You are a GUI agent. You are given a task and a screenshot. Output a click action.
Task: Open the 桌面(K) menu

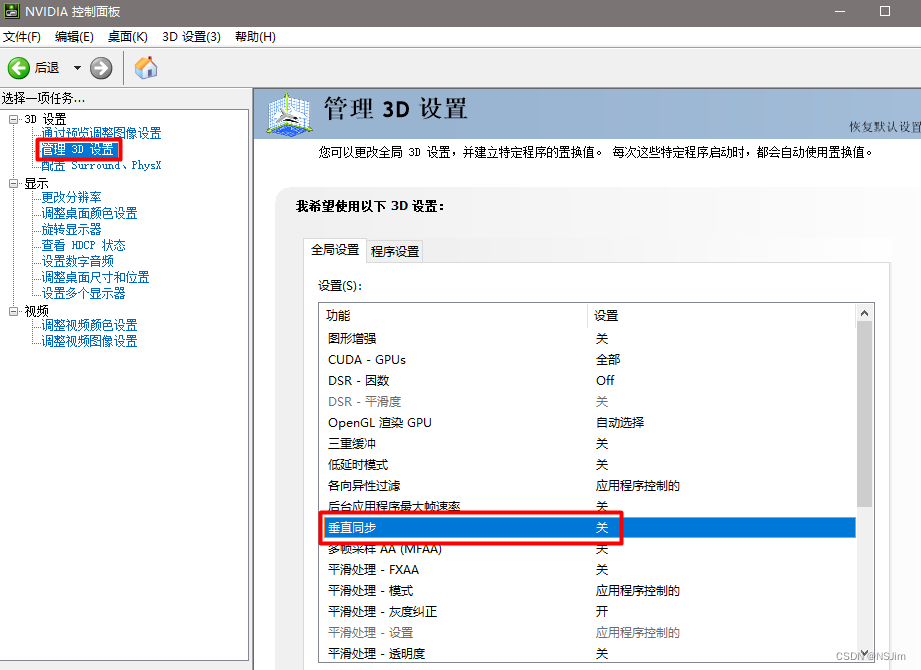[127, 37]
